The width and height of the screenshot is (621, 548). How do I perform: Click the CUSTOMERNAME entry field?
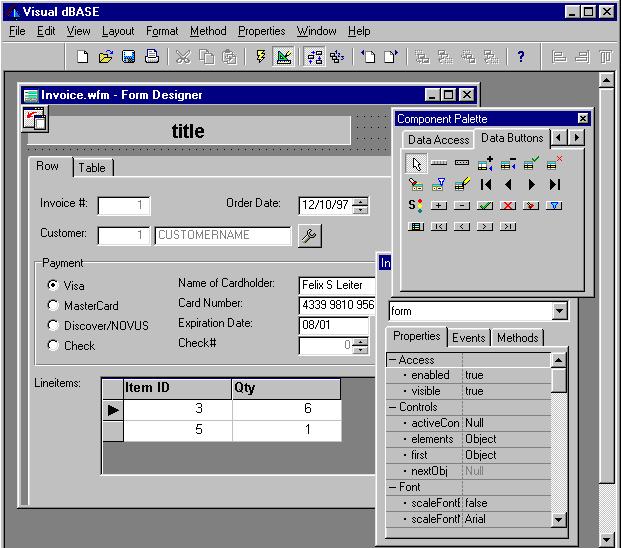[x=223, y=236]
